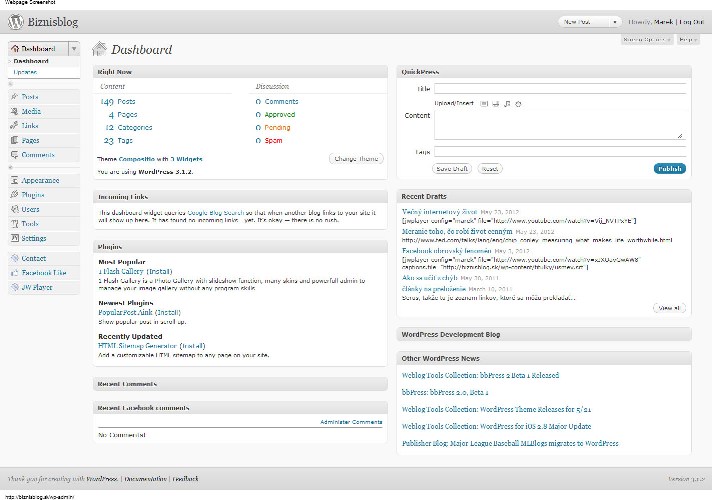The width and height of the screenshot is (712, 500).
Task: Click the Biznisblog site title
Action: coord(53,22)
